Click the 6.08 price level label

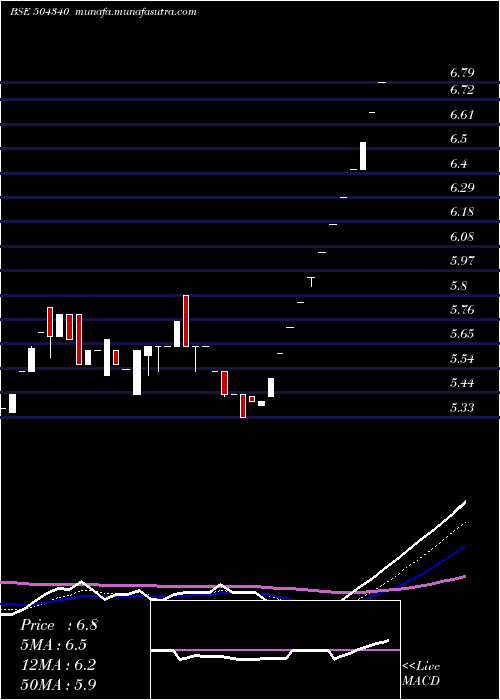(462, 237)
